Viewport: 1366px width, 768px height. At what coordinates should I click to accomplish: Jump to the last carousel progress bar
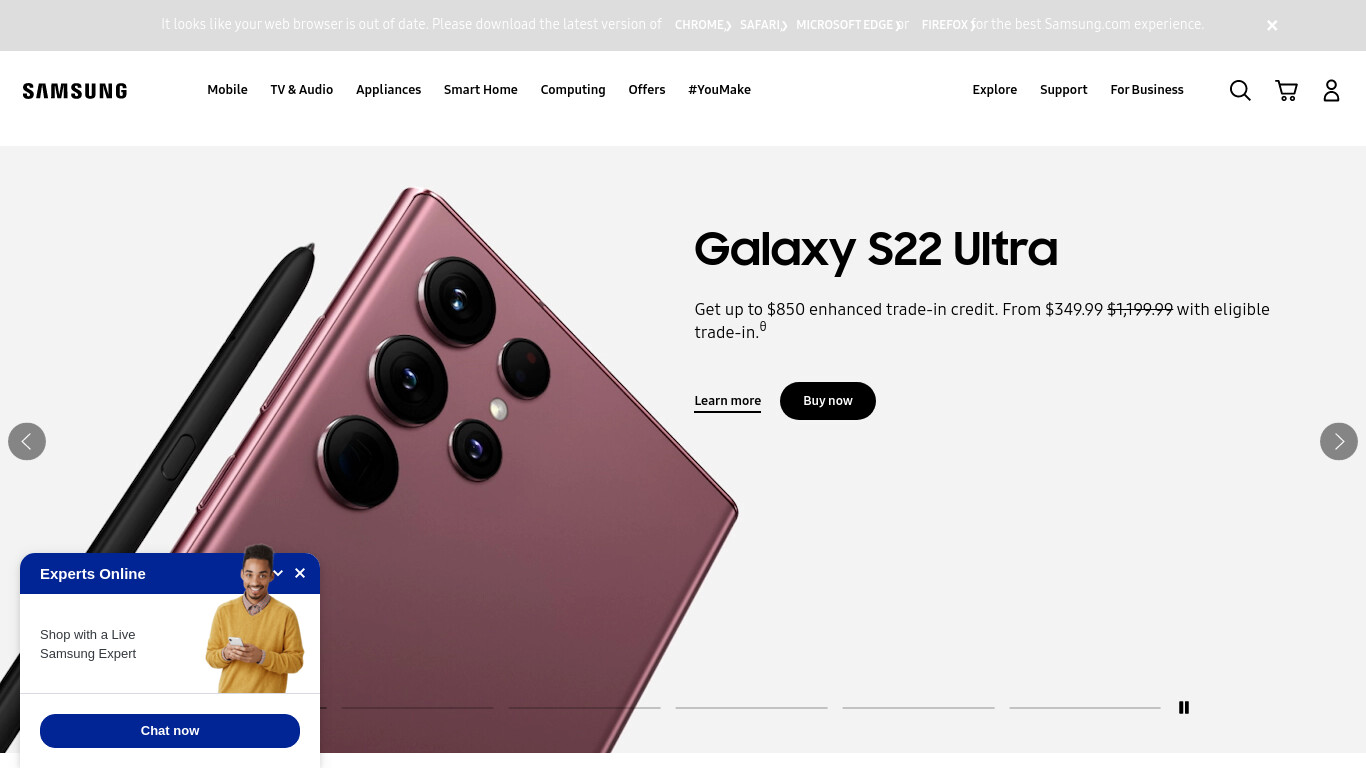[1085, 707]
